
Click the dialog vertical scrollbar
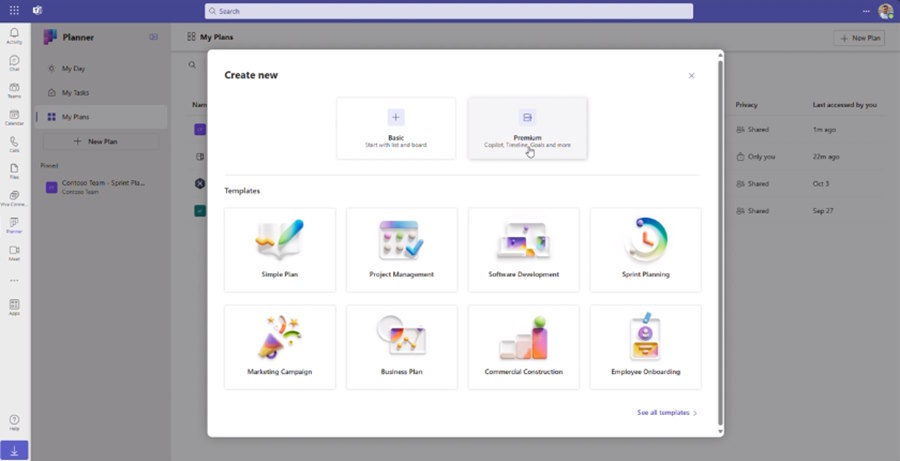tap(720, 243)
